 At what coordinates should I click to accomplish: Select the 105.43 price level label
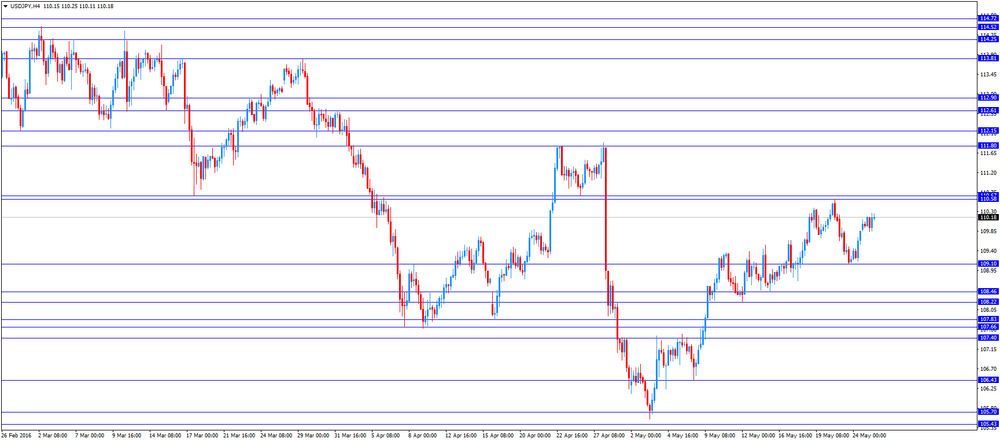(x=989, y=424)
